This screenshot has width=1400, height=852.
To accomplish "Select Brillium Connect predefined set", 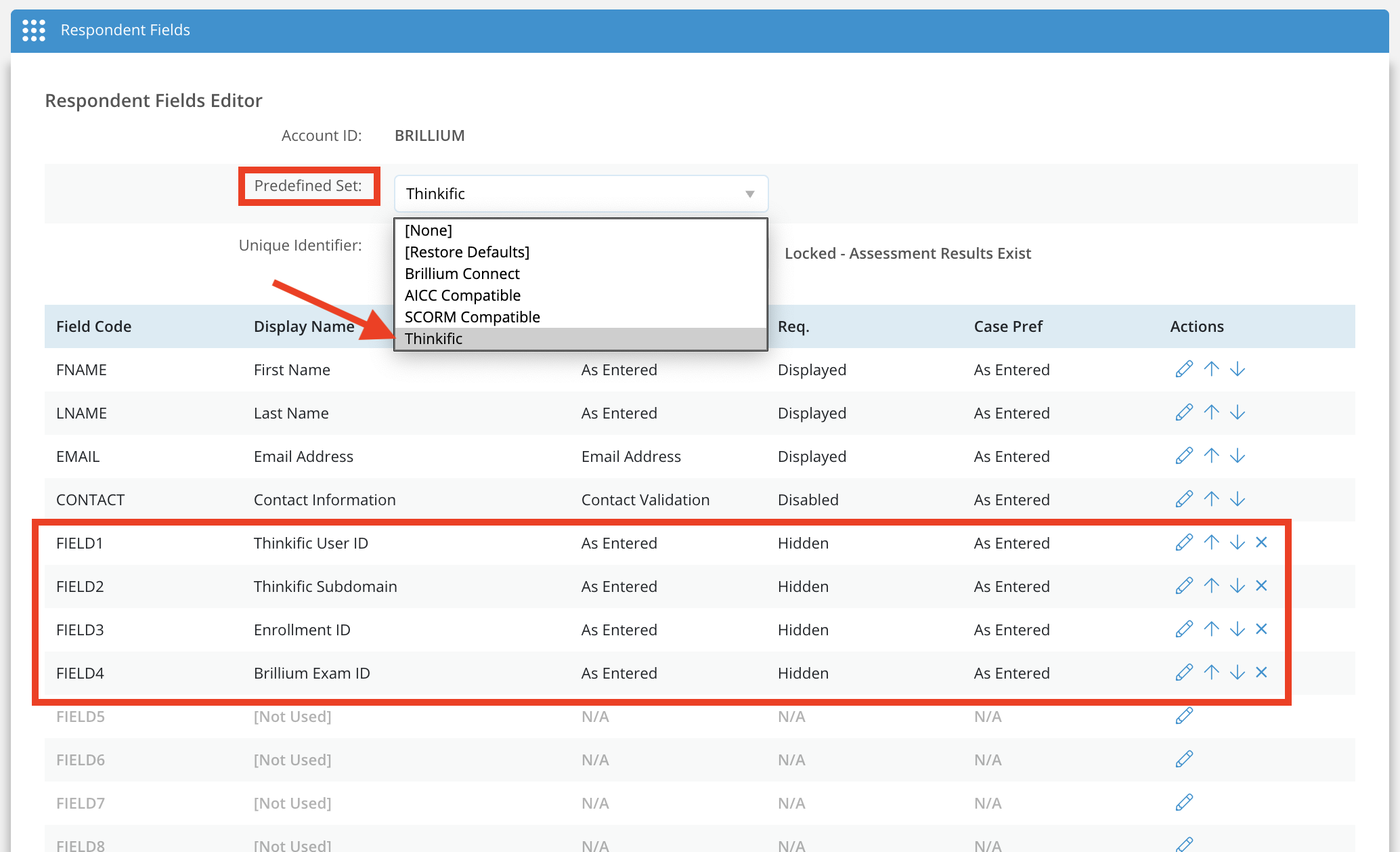I will coord(581,274).
